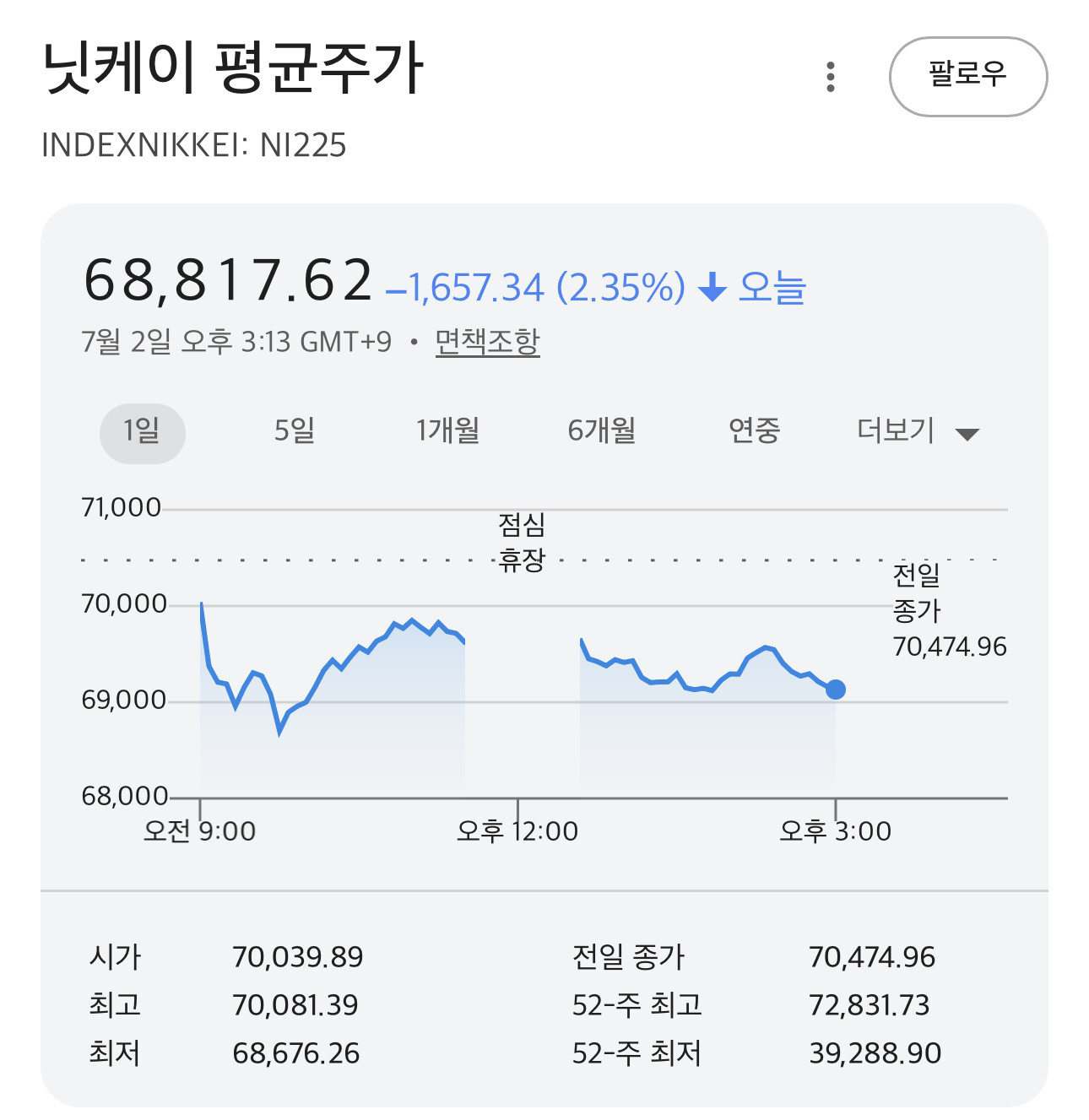Click the 시가 value 70,039.89
The image size is (1089, 1120).
298,957
